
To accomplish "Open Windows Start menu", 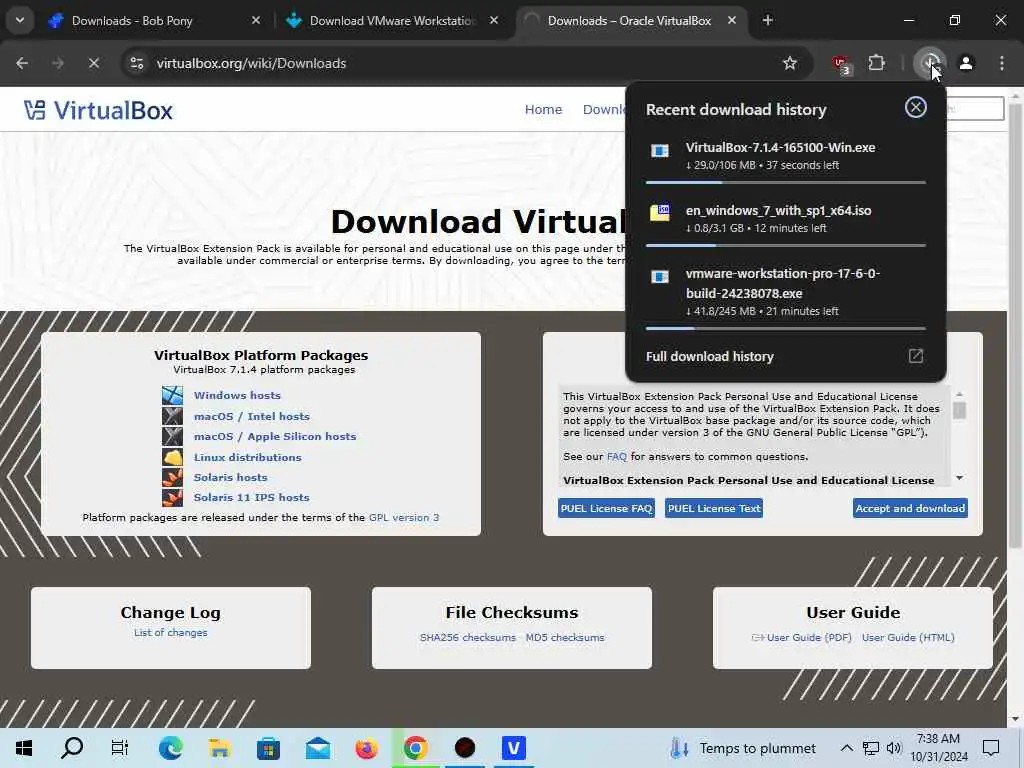I will pos(24,748).
